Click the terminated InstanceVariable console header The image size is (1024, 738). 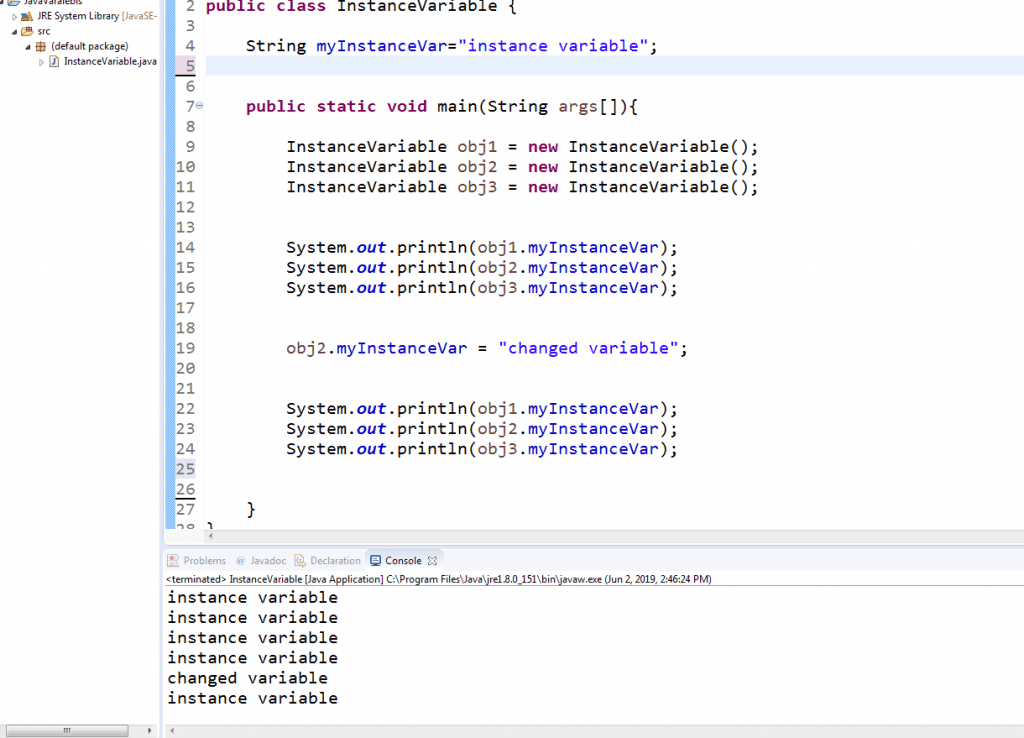pyautogui.click(x=439, y=579)
